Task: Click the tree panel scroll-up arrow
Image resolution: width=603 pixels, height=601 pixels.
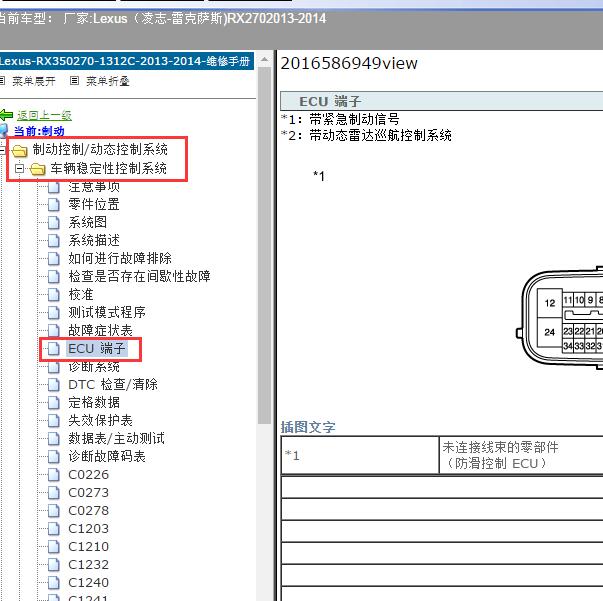Action: click(x=265, y=60)
